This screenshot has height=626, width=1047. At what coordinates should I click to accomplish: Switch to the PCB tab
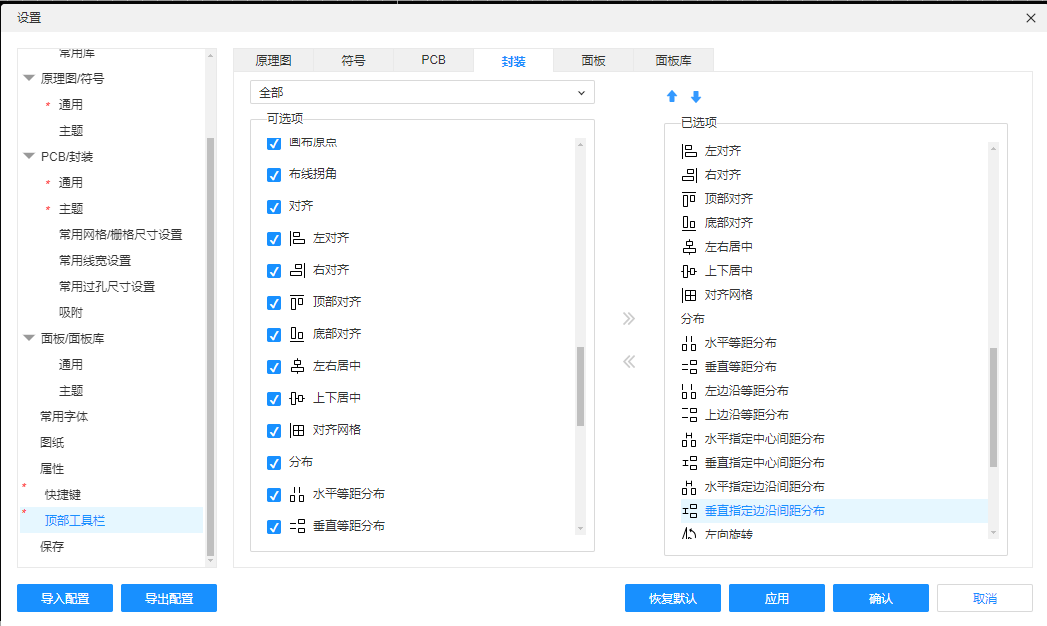pyautogui.click(x=433, y=60)
